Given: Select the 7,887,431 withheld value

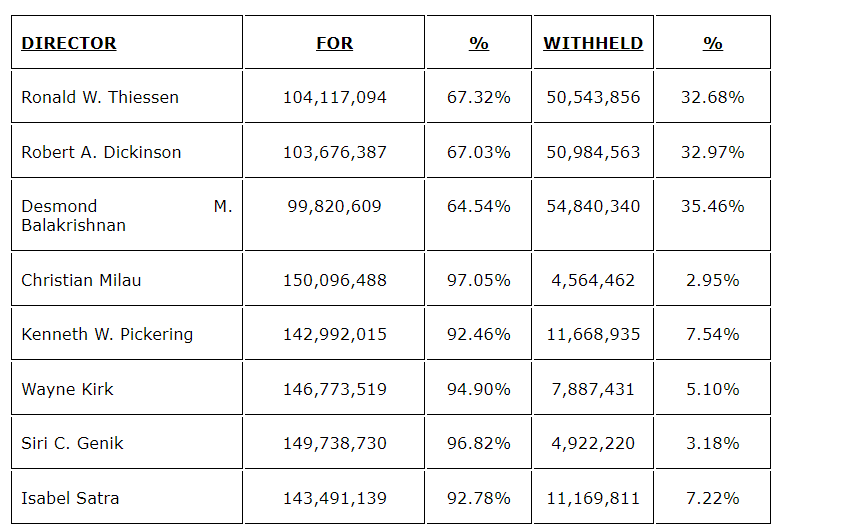Looking at the screenshot, I should (593, 389).
